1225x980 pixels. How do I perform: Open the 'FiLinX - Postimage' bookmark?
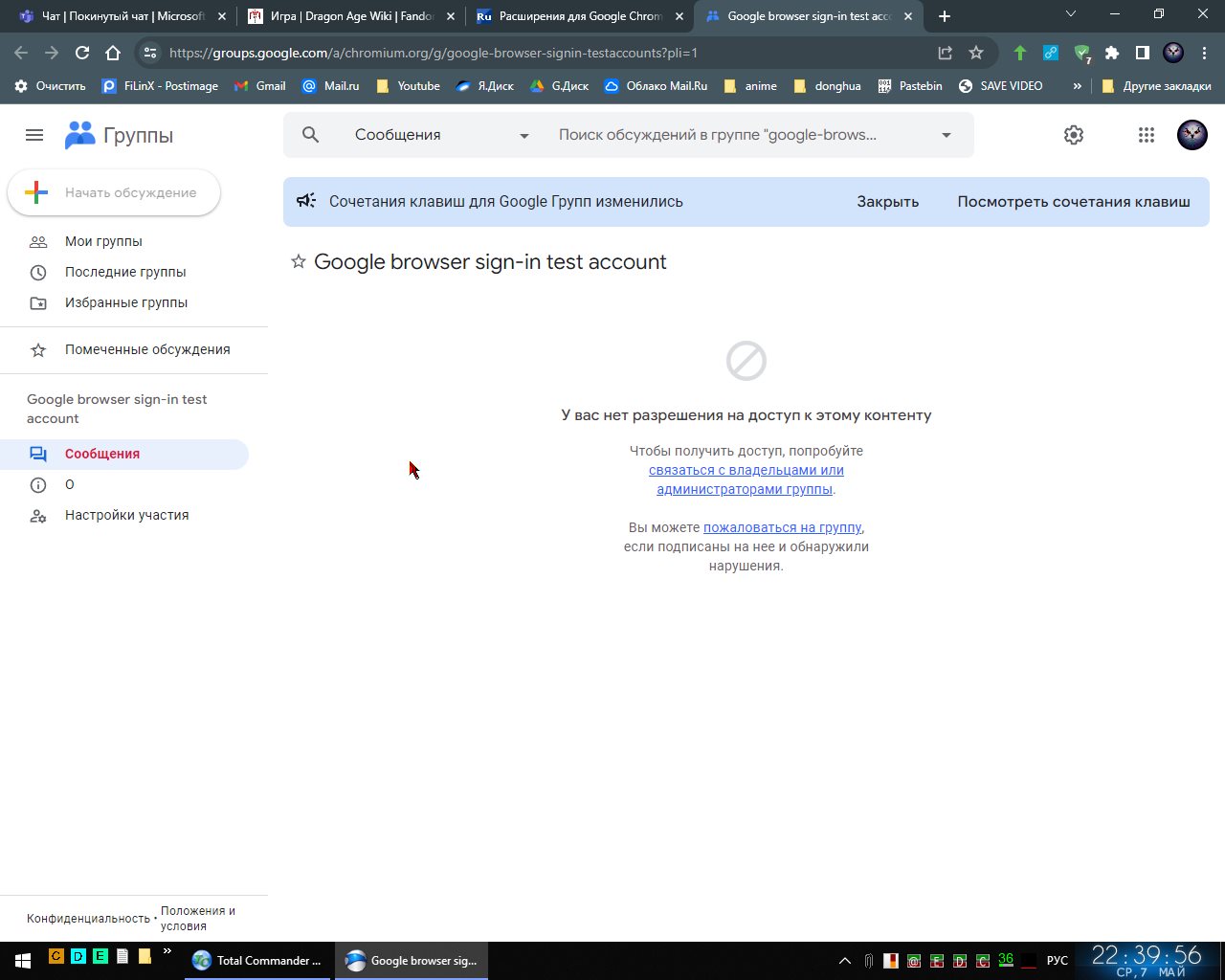pyautogui.click(x=161, y=86)
